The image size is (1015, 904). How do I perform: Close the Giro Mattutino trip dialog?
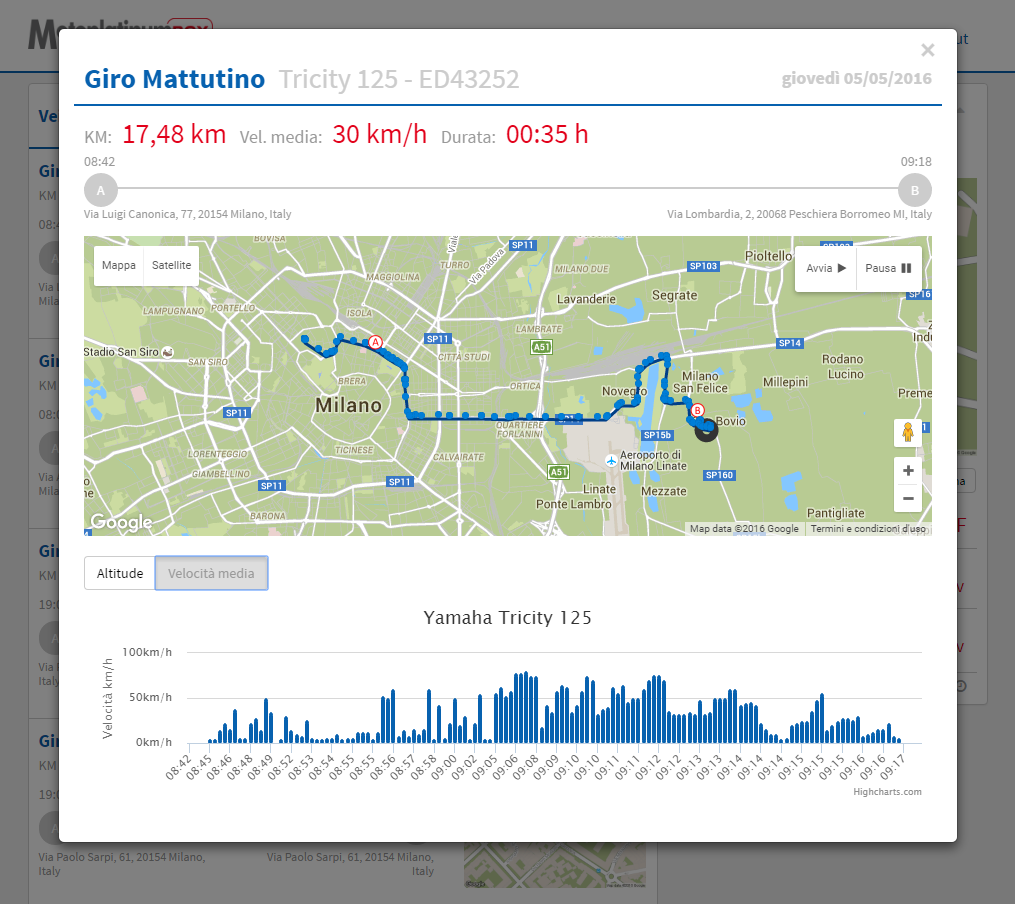tap(927, 50)
